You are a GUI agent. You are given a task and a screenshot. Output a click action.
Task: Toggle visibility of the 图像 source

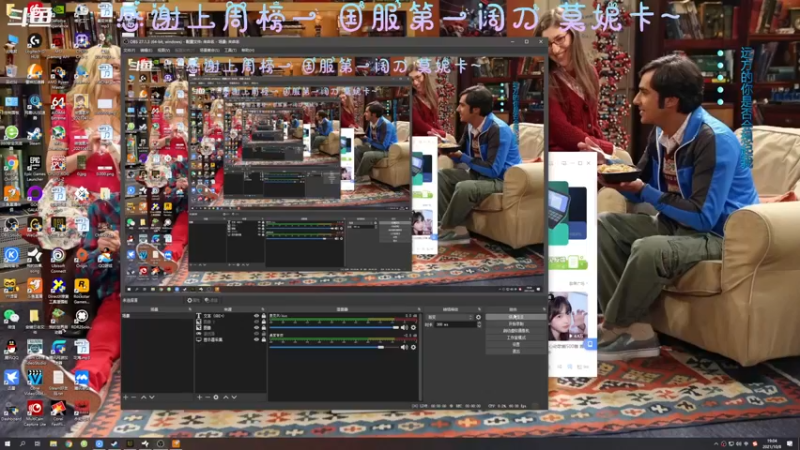pos(256,328)
